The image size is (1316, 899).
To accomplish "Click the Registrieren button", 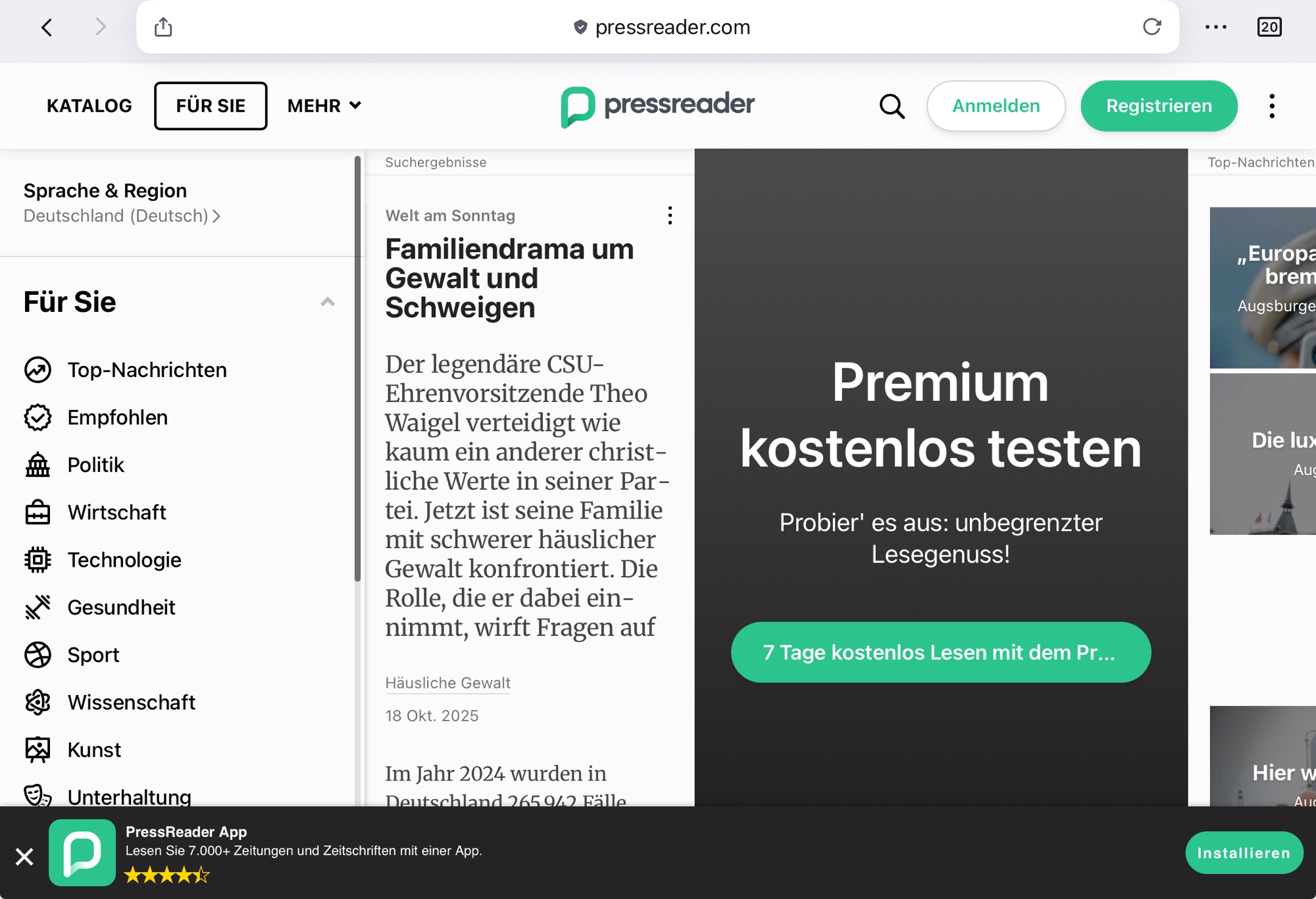I will [1159, 106].
